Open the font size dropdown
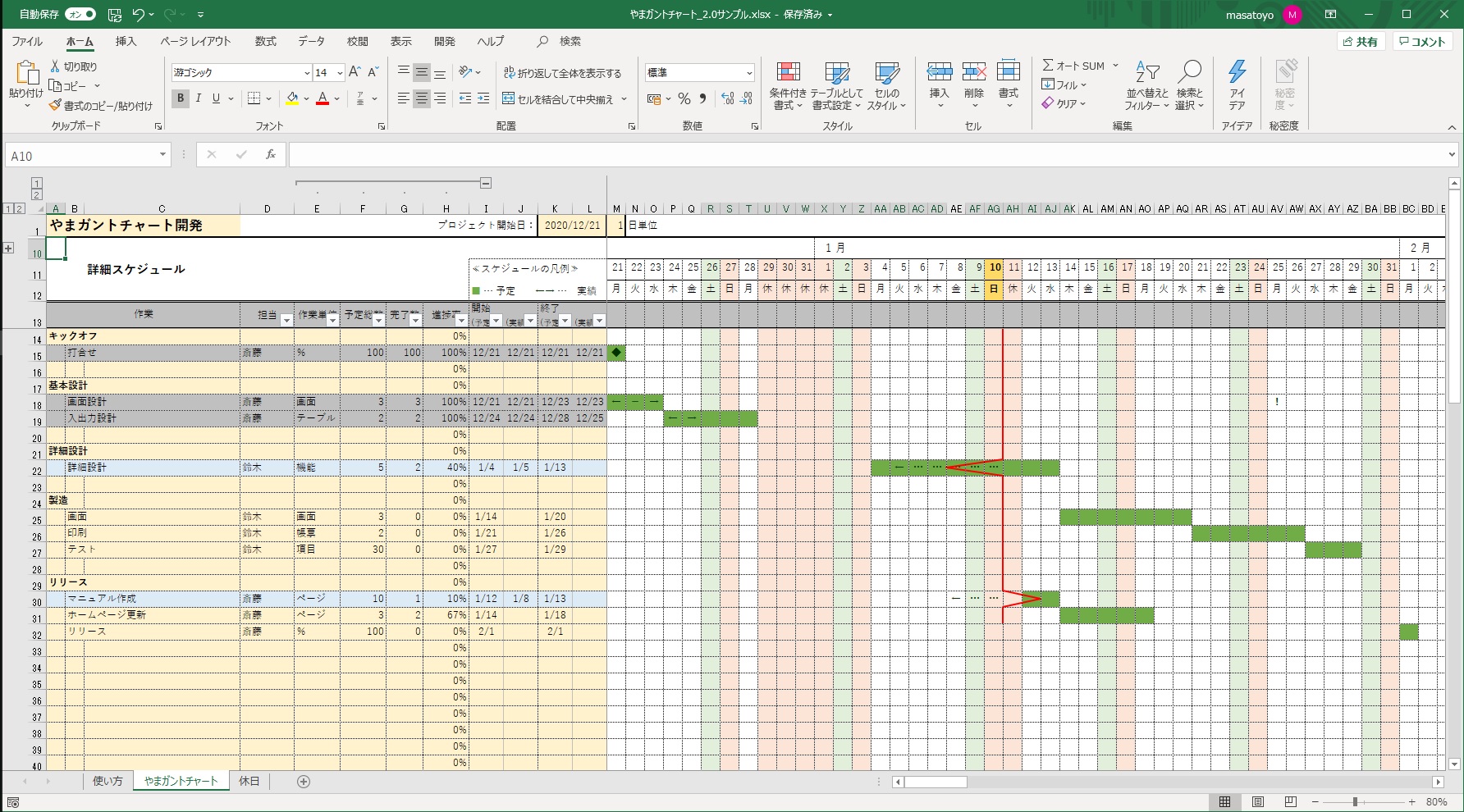 (x=340, y=73)
